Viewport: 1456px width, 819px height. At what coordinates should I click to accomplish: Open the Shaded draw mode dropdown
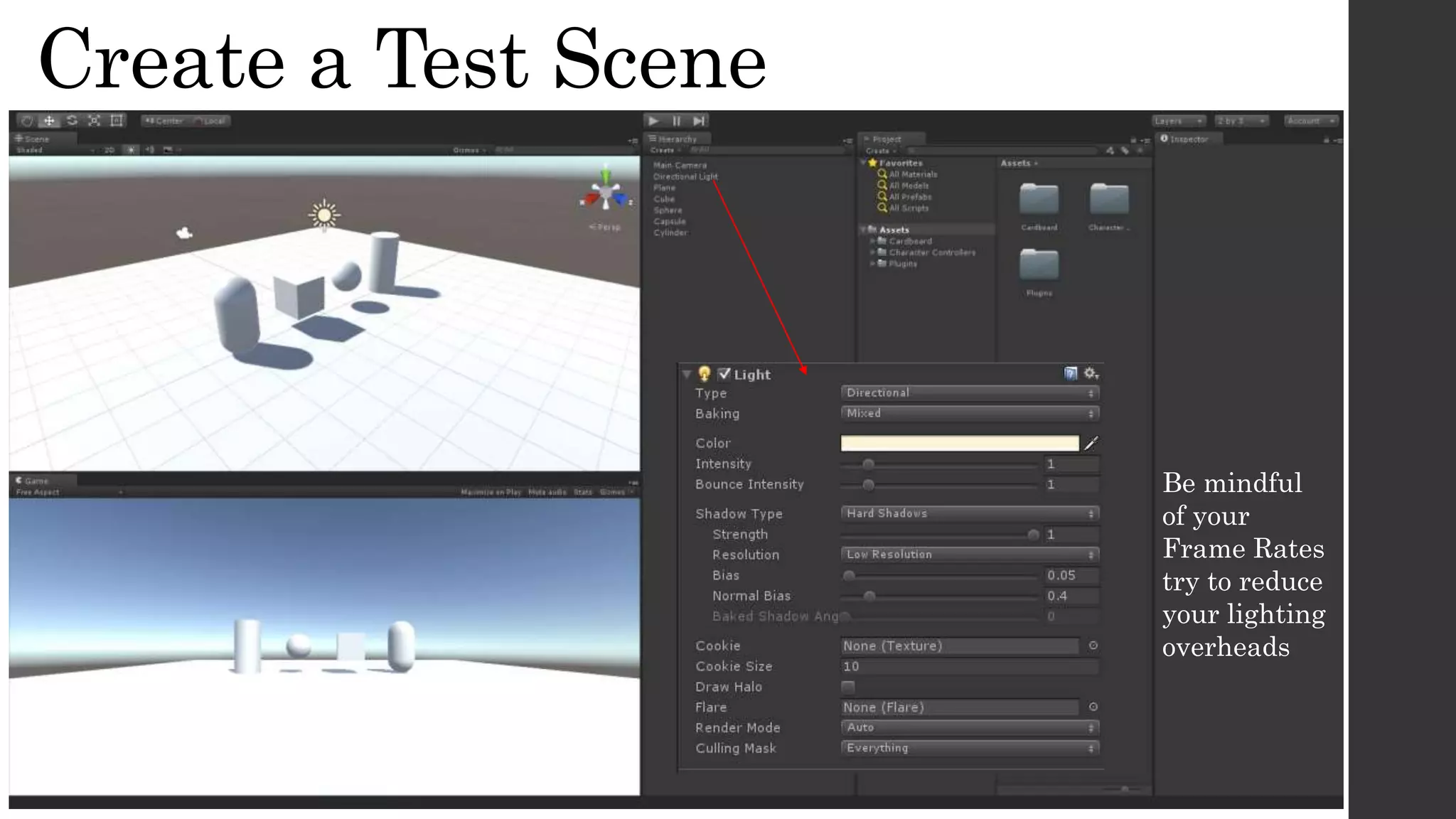(55, 150)
